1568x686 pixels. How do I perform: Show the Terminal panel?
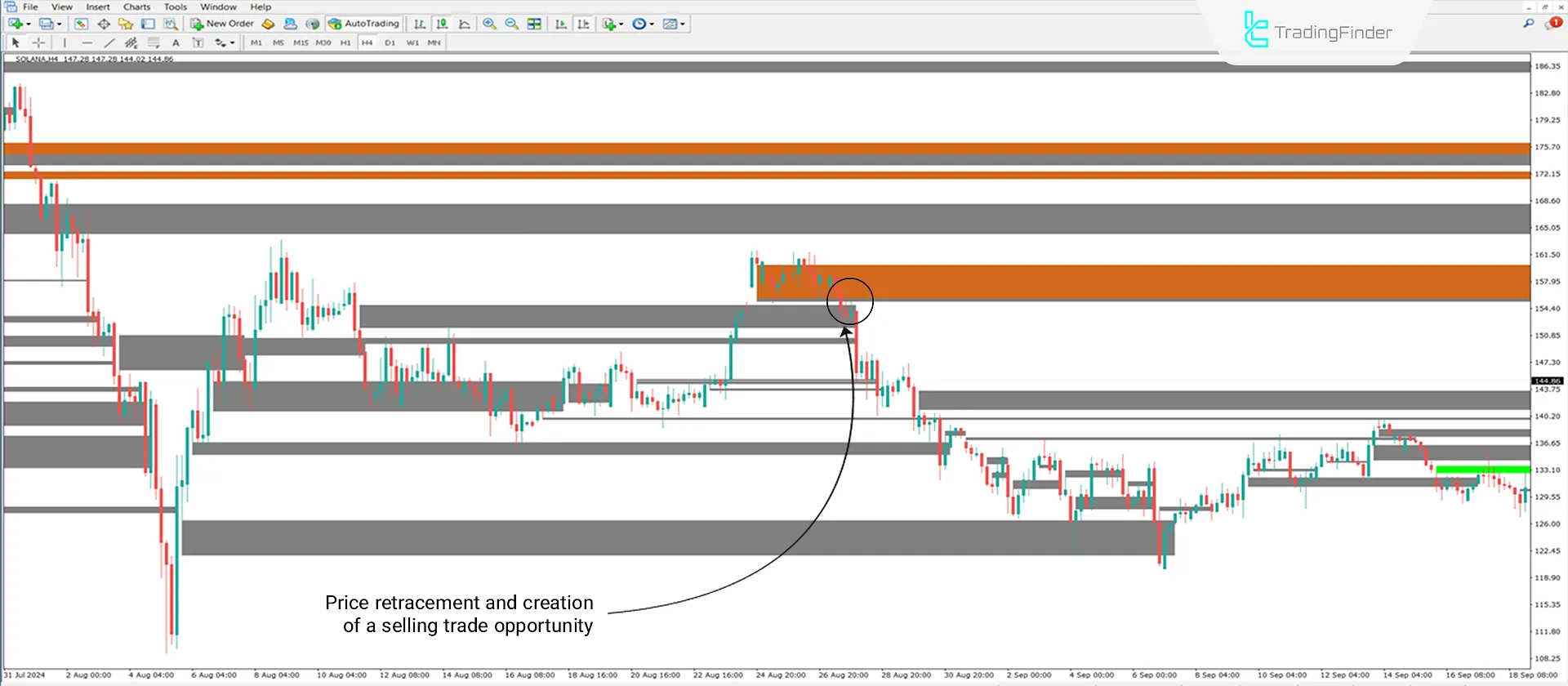[x=148, y=24]
